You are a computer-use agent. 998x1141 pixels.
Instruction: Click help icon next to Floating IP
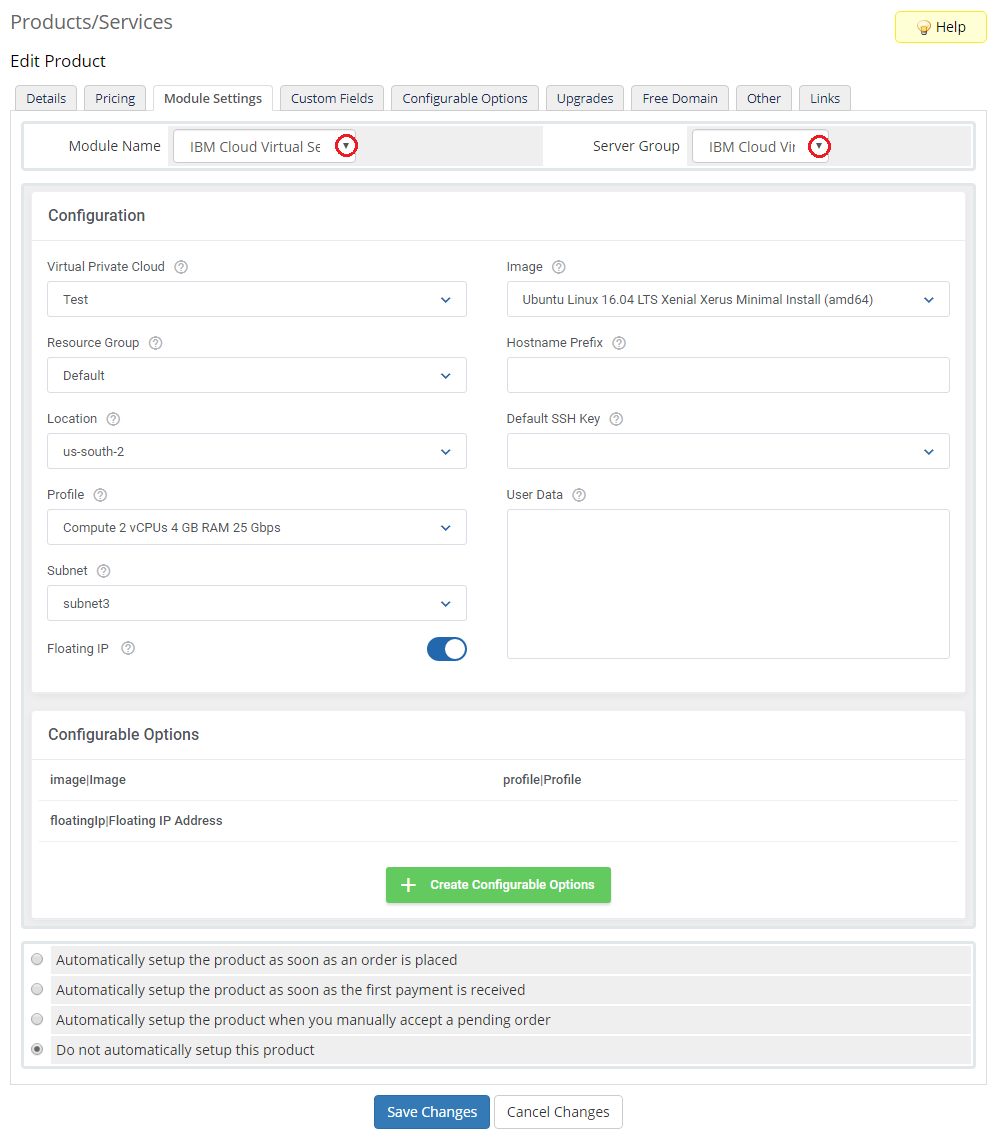pos(128,648)
